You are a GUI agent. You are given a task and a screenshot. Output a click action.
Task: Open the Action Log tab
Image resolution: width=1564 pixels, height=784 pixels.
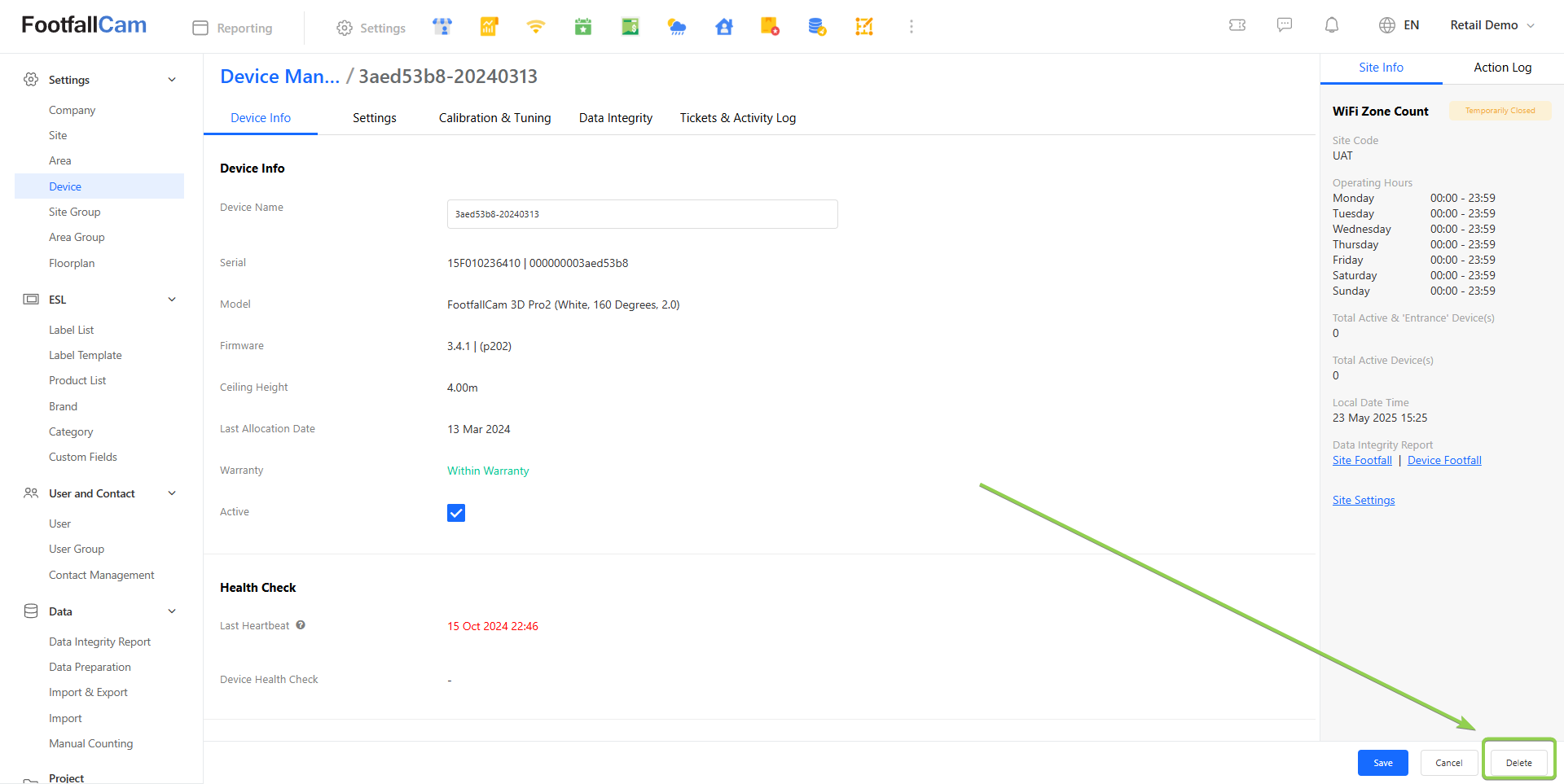[x=1502, y=68]
